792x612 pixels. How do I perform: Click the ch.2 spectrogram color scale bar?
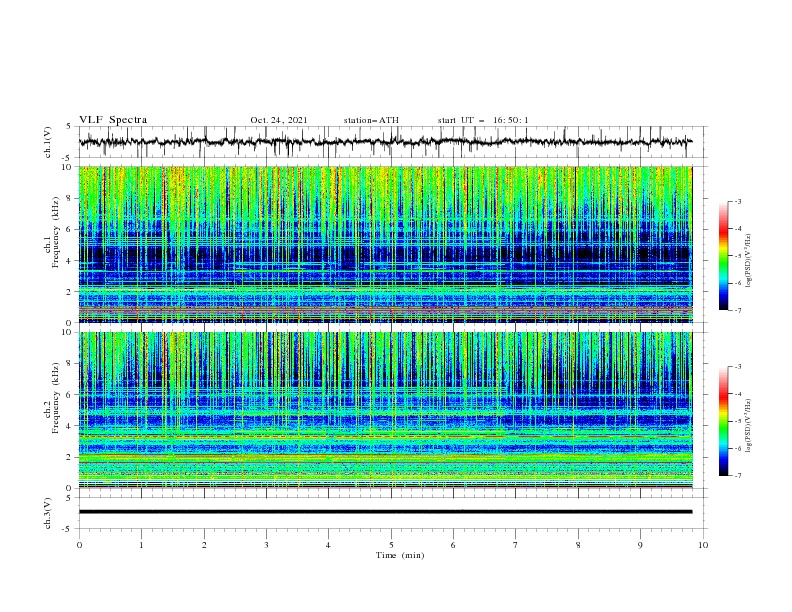pos(724,421)
